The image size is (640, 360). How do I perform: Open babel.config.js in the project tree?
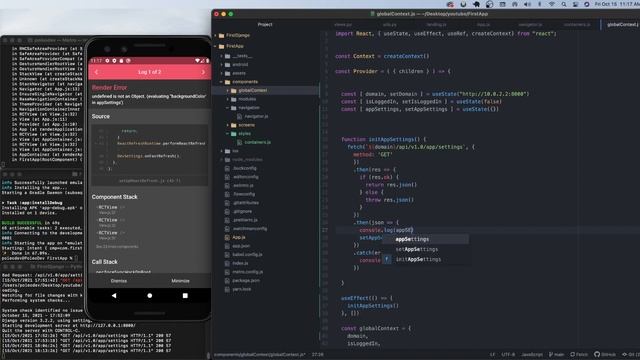[x=247, y=255]
